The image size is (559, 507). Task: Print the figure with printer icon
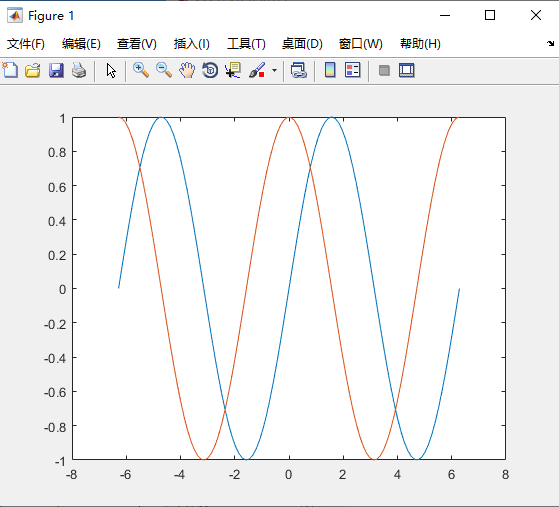click(79, 70)
